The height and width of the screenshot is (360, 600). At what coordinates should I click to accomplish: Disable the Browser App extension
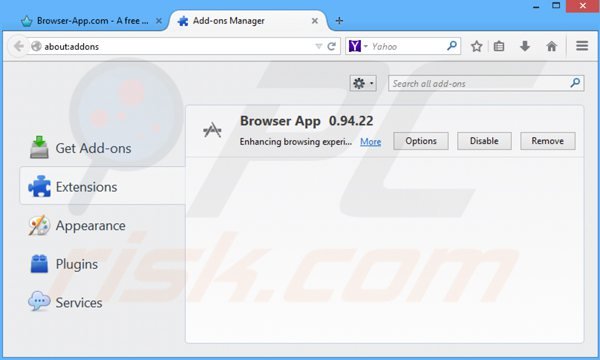pos(484,141)
